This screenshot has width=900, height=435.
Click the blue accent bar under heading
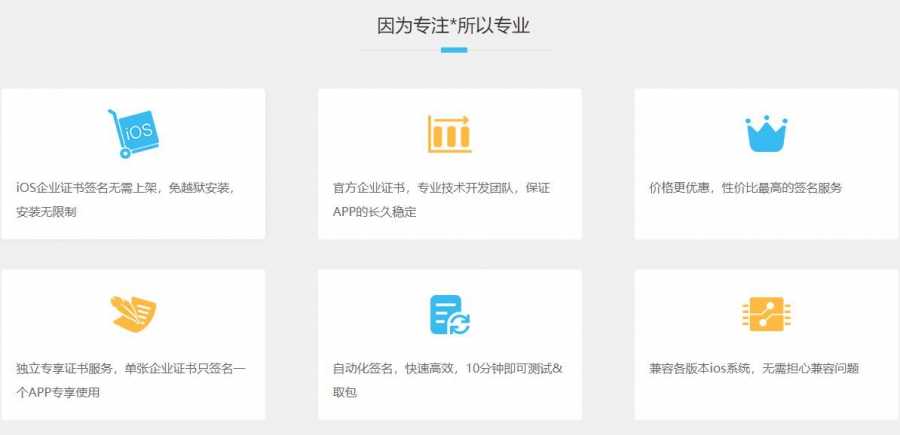coord(454,49)
